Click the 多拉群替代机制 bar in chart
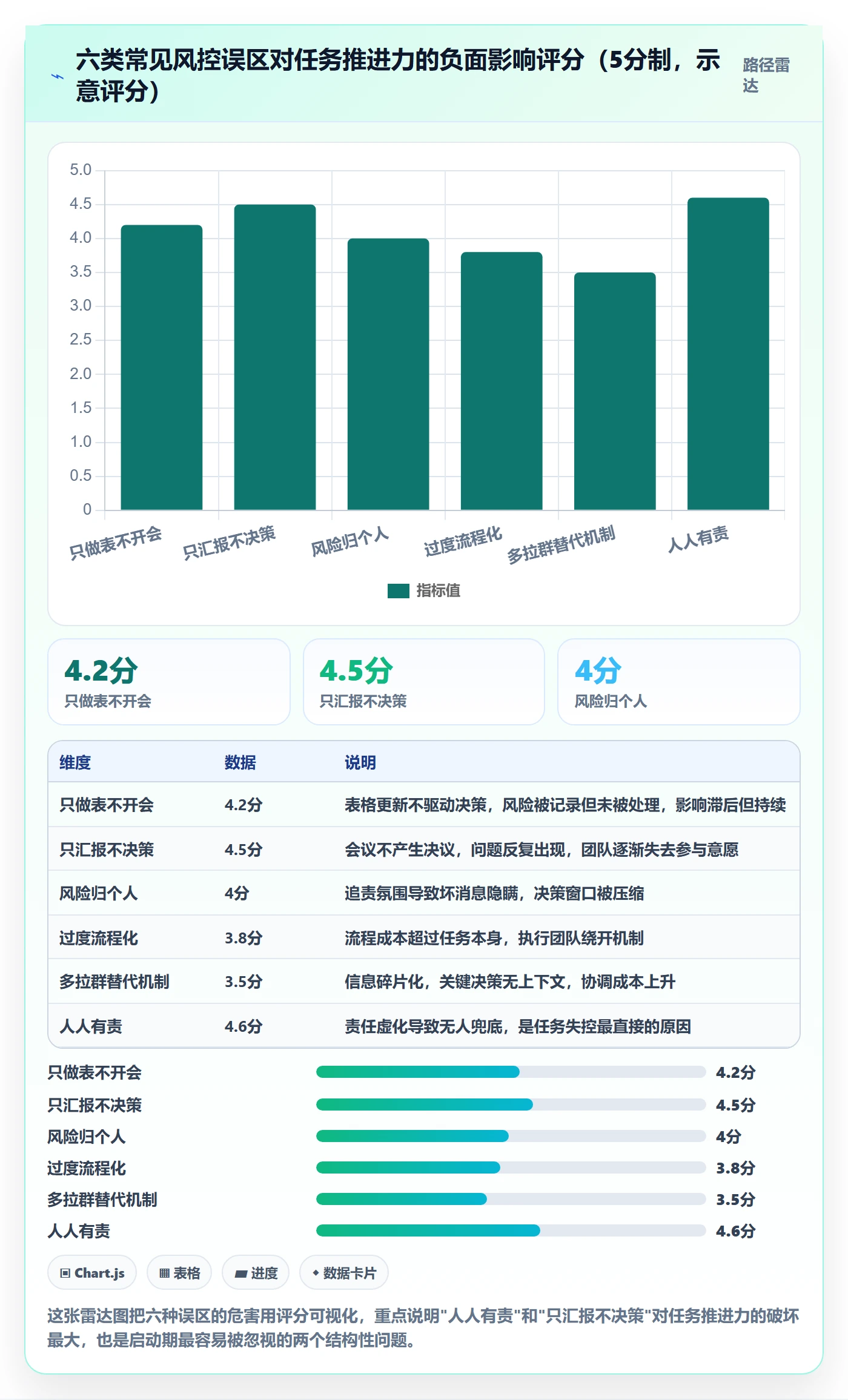Viewport: 848px width, 1400px height. point(615,391)
